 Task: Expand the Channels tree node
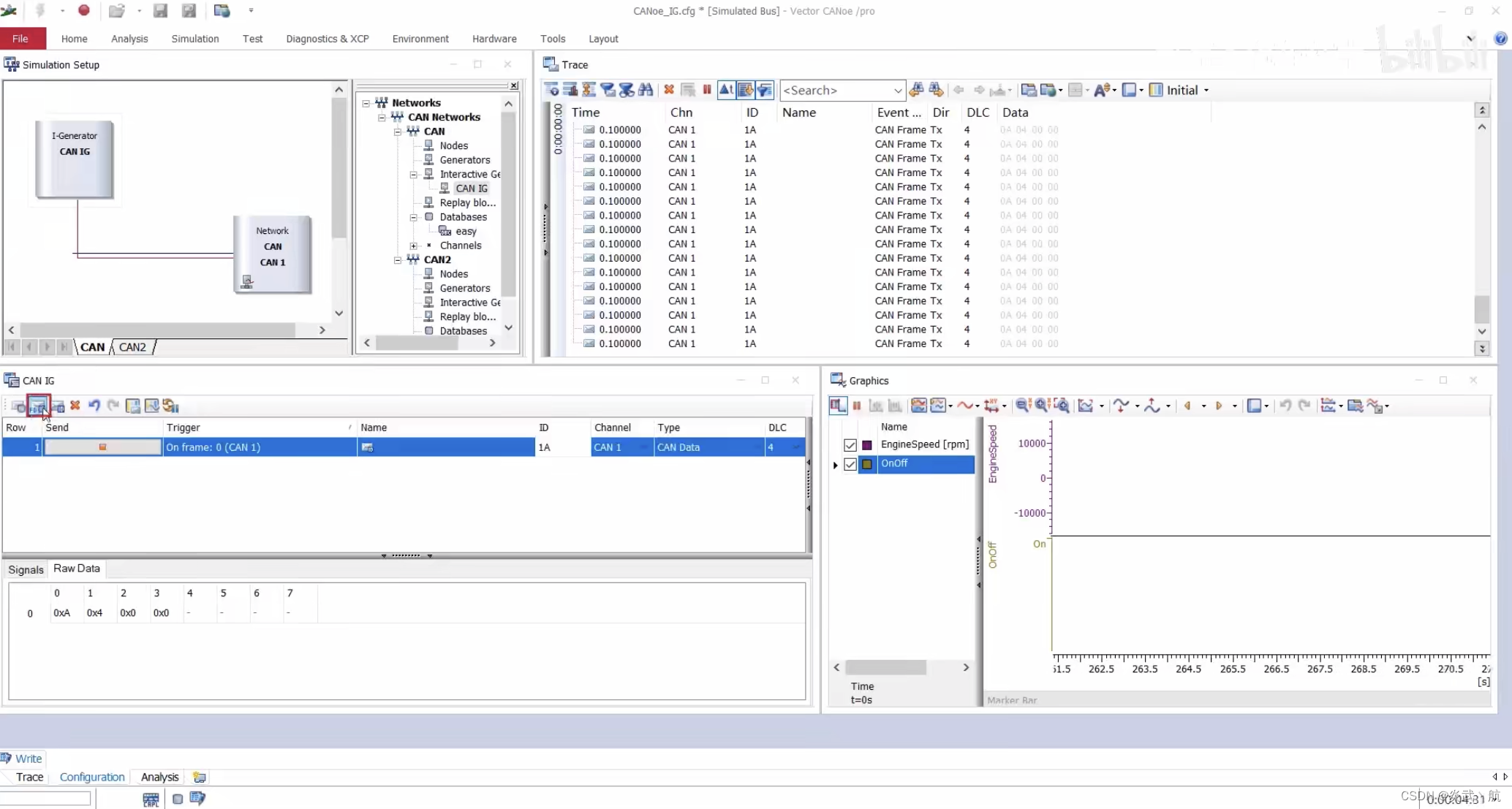414,246
